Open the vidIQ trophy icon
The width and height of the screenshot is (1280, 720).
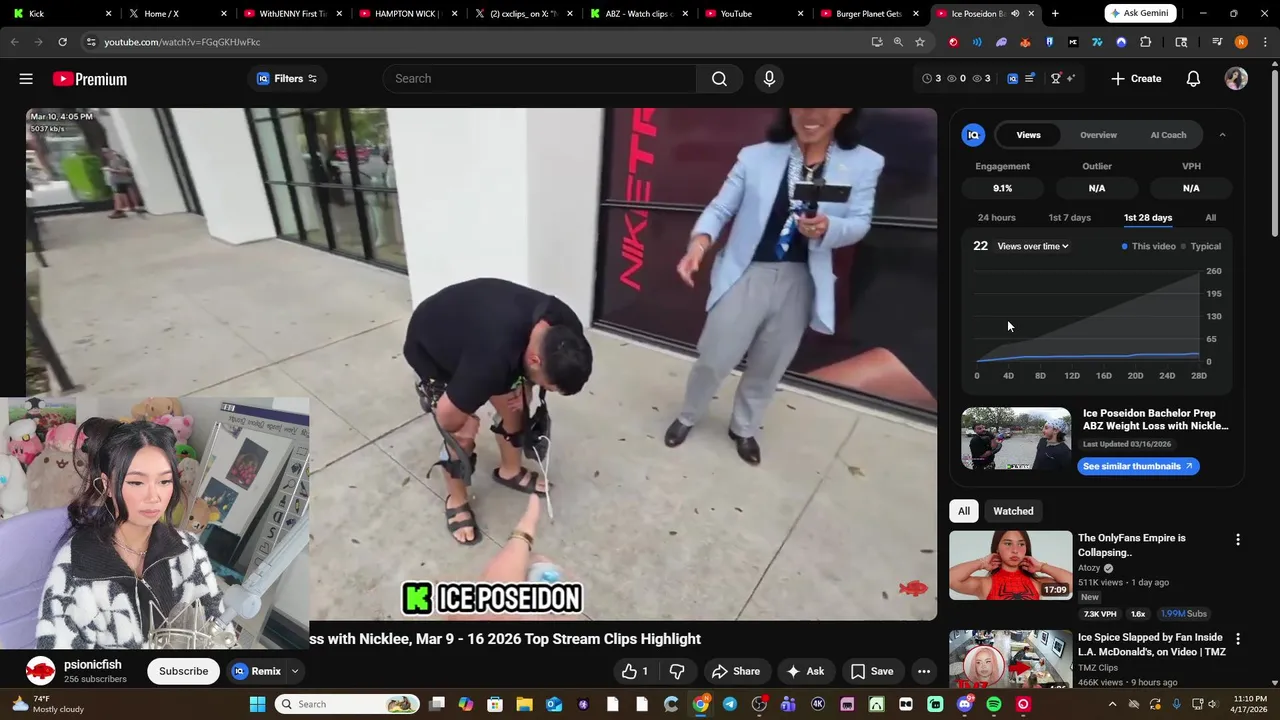click(1055, 78)
